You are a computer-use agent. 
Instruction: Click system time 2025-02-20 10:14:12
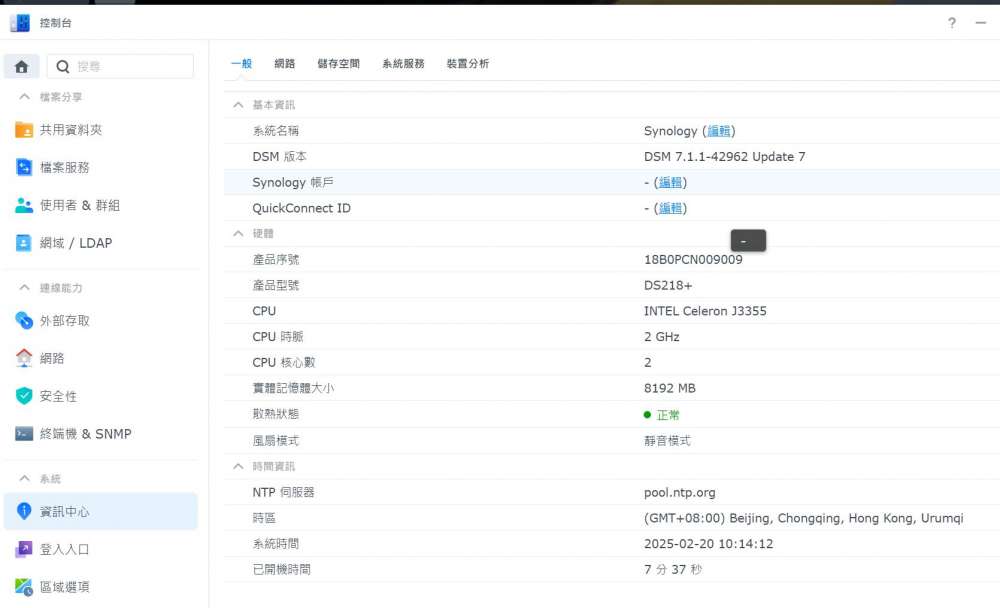[709, 544]
